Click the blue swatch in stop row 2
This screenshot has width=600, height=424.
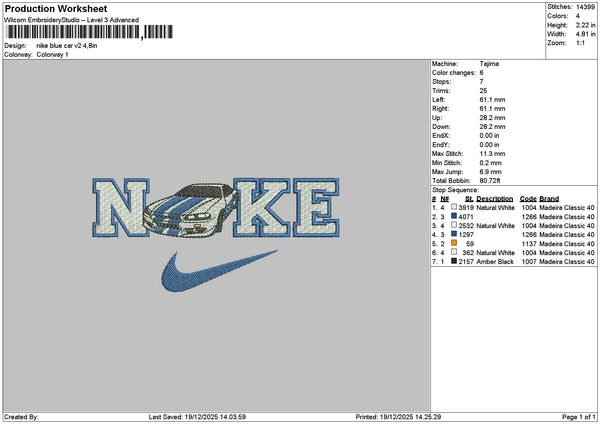[454, 216]
